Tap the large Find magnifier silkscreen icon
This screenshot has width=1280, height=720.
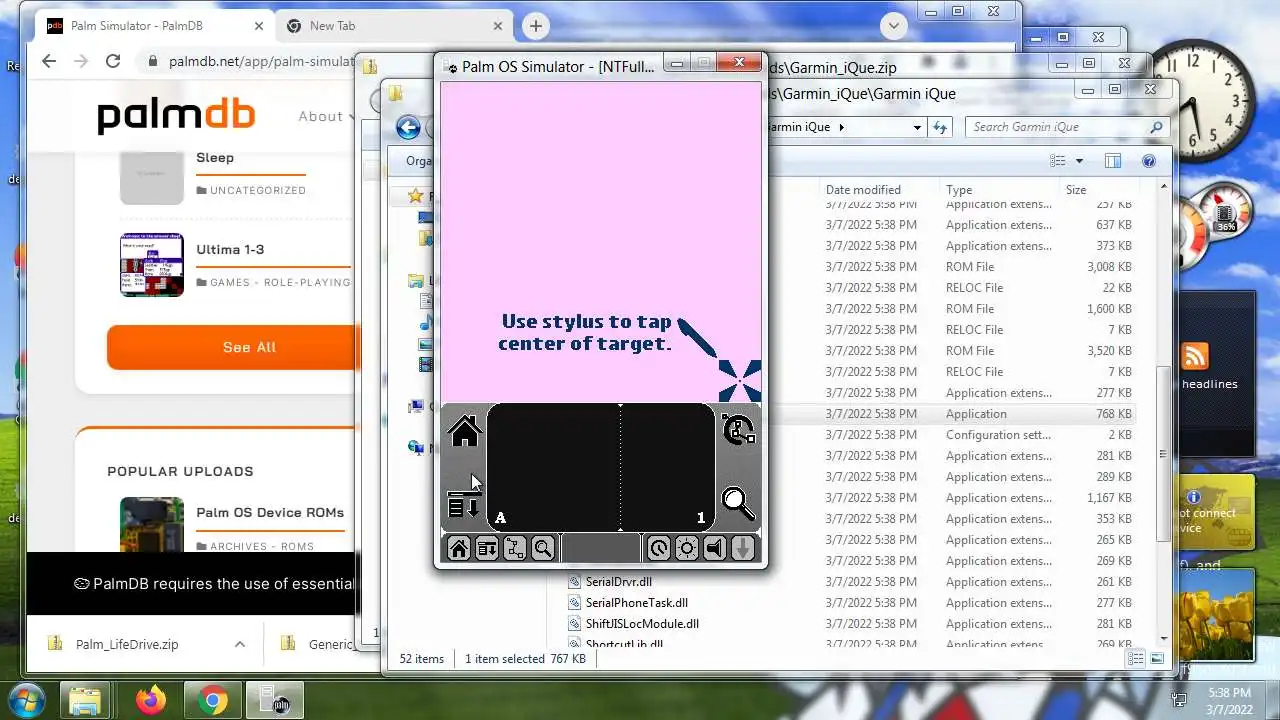pos(738,503)
